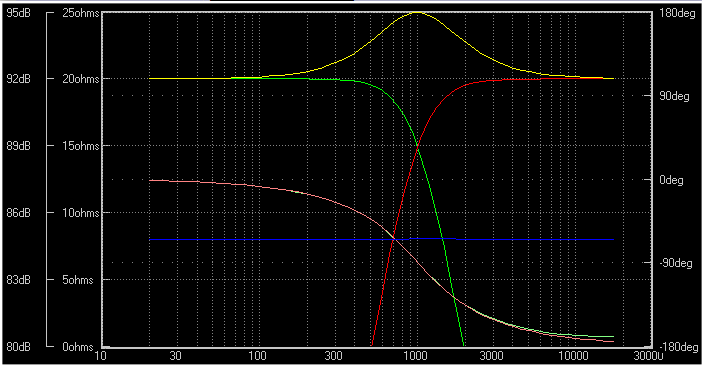702x367 pixels.
Task: Click the 5ohms impedance label
Action: [x=78, y=280]
